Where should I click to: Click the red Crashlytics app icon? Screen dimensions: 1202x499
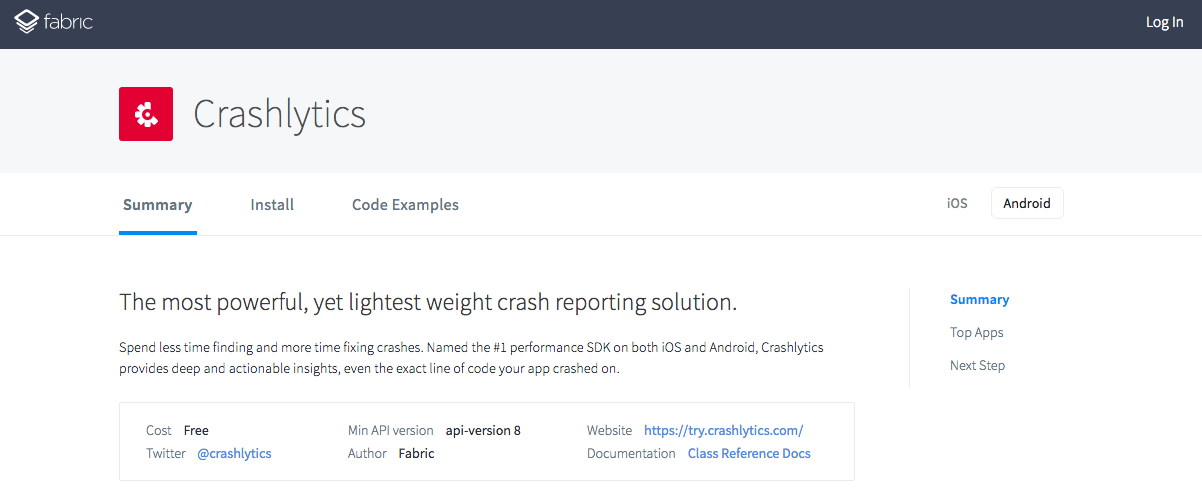tap(146, 114)
